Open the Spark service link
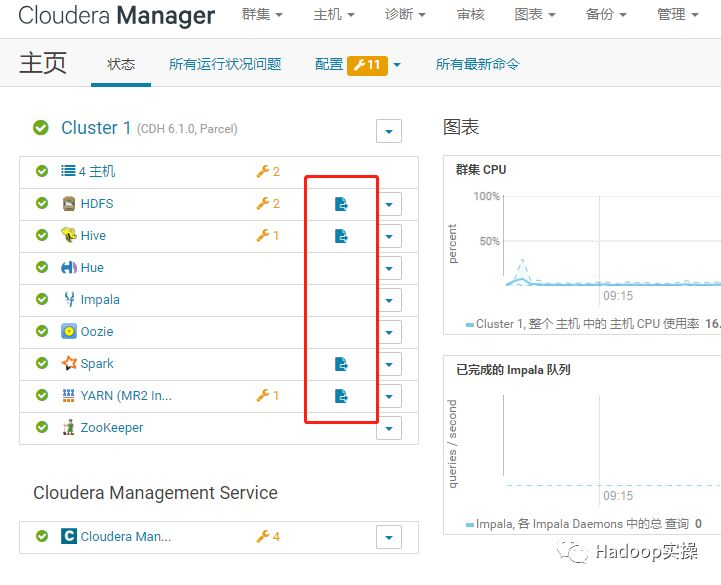The image size is (721, 585). (97, 363)
